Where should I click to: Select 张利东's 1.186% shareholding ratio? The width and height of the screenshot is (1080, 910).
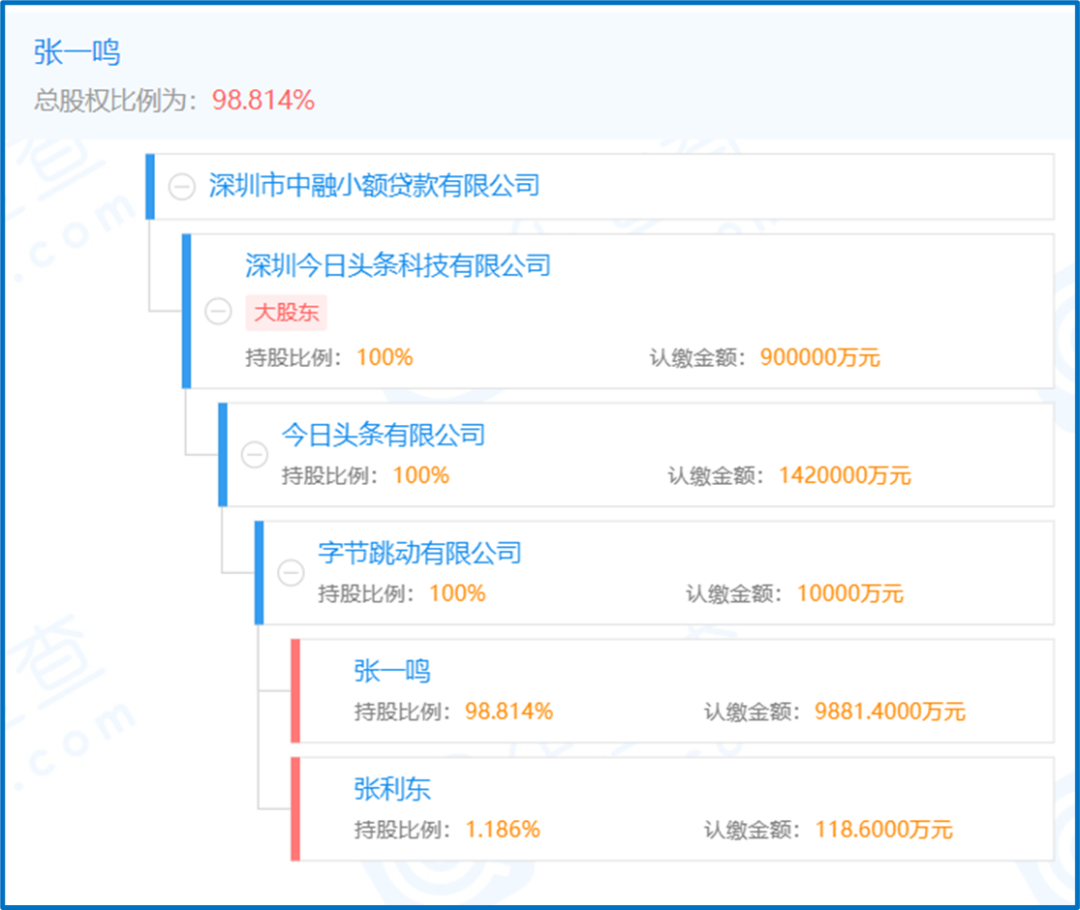[x=503, y=829]
